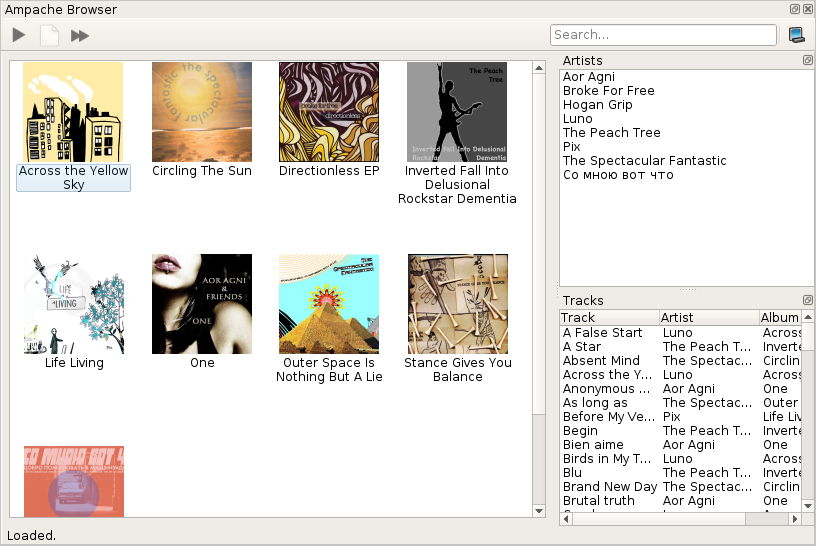Select track Brutal truth
Screen dimensions: 816x546
(x=599, y=501)
